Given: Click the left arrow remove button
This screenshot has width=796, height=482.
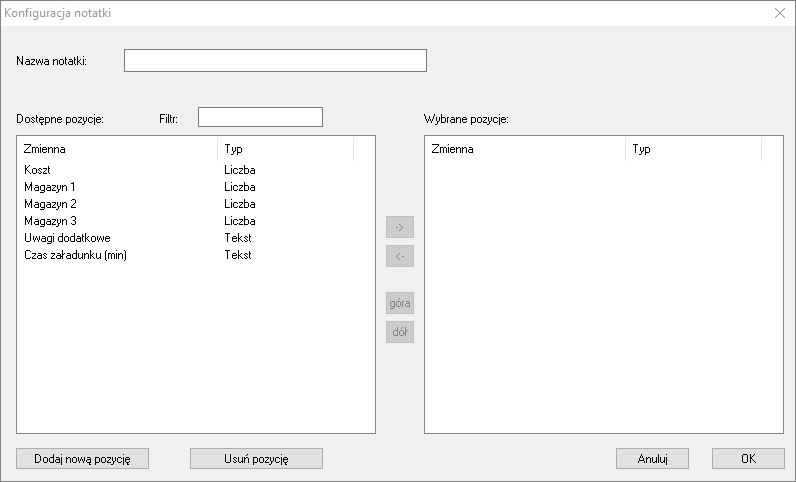Looking at the screenshot, I should click(400, 256).
